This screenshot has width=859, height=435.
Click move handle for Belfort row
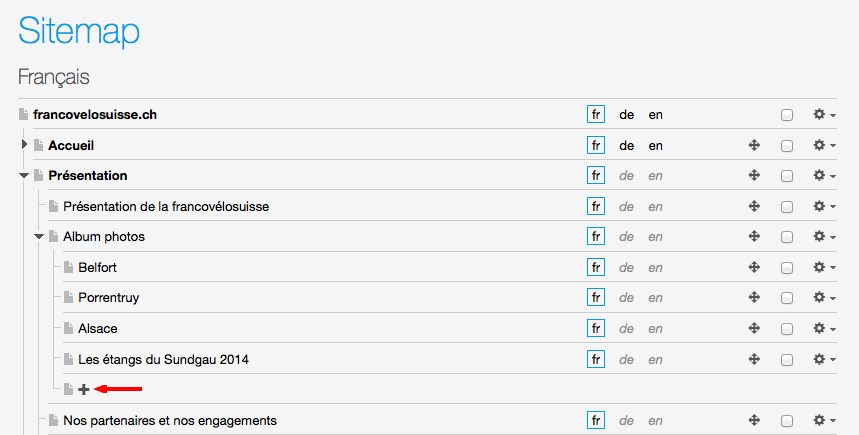[755, 268]
